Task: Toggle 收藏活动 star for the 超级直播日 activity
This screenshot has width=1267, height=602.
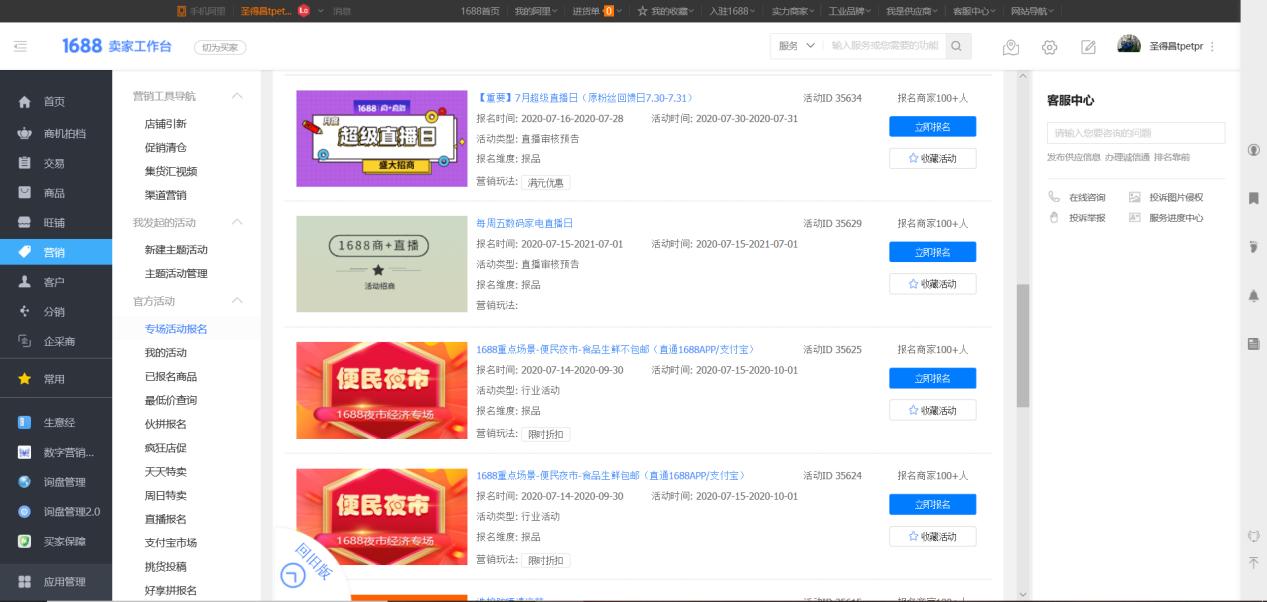Action: tap(932, 158)
